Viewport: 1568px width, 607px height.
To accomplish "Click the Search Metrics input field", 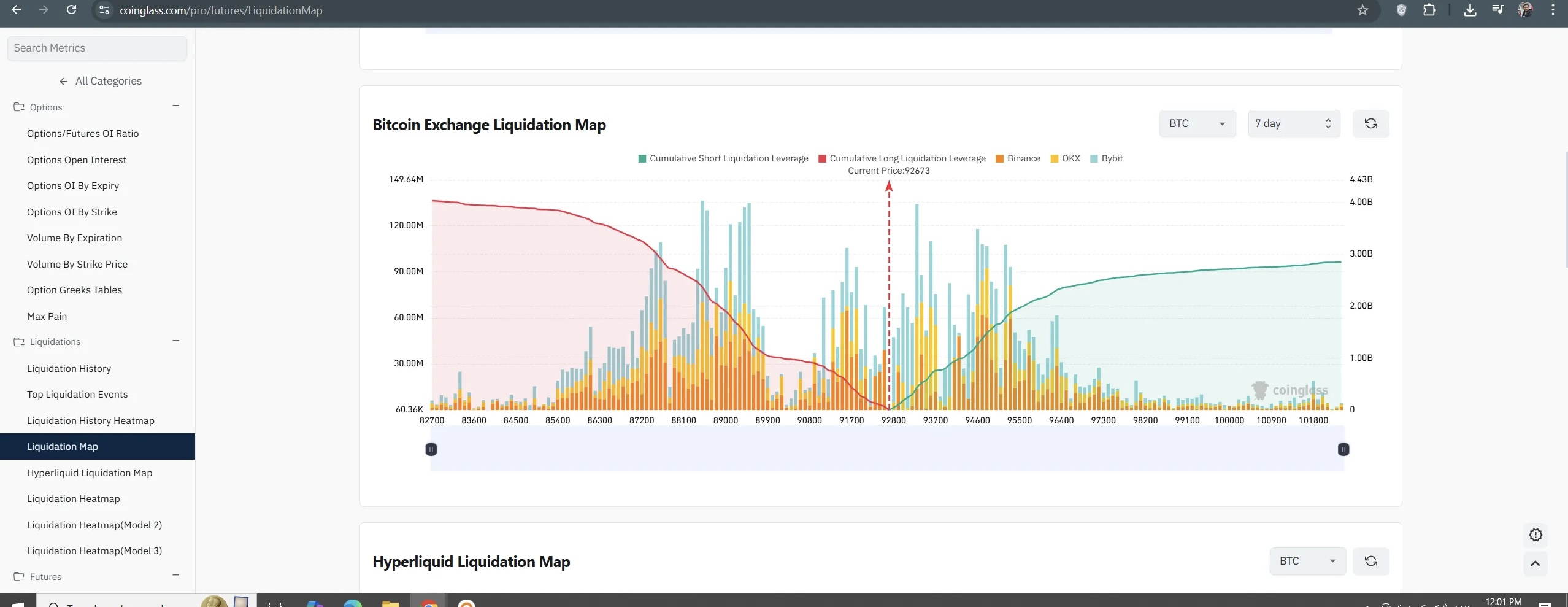I will (x=97, y=48).
